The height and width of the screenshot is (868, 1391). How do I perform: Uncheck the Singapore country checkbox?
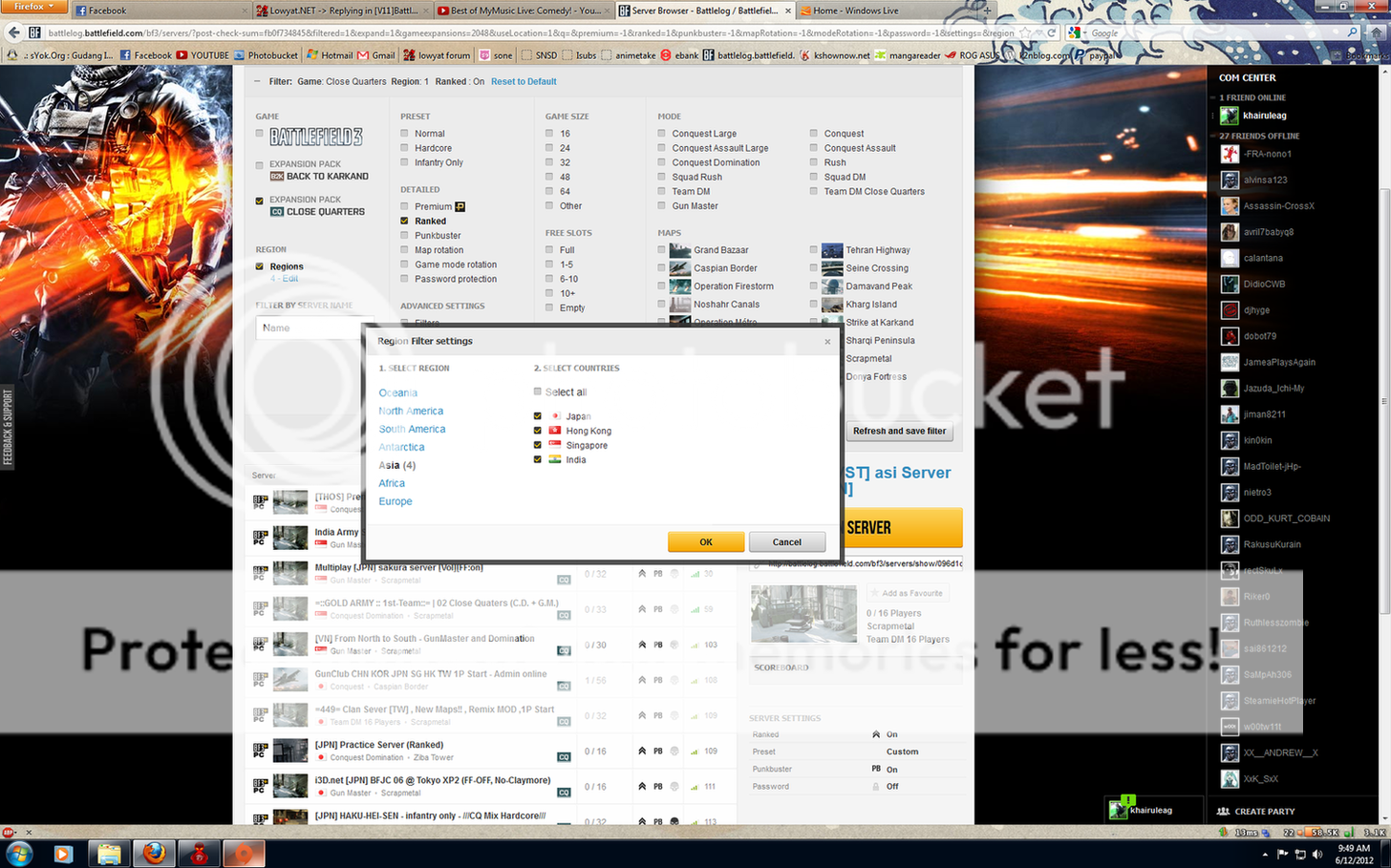click(x=537, y=445)
